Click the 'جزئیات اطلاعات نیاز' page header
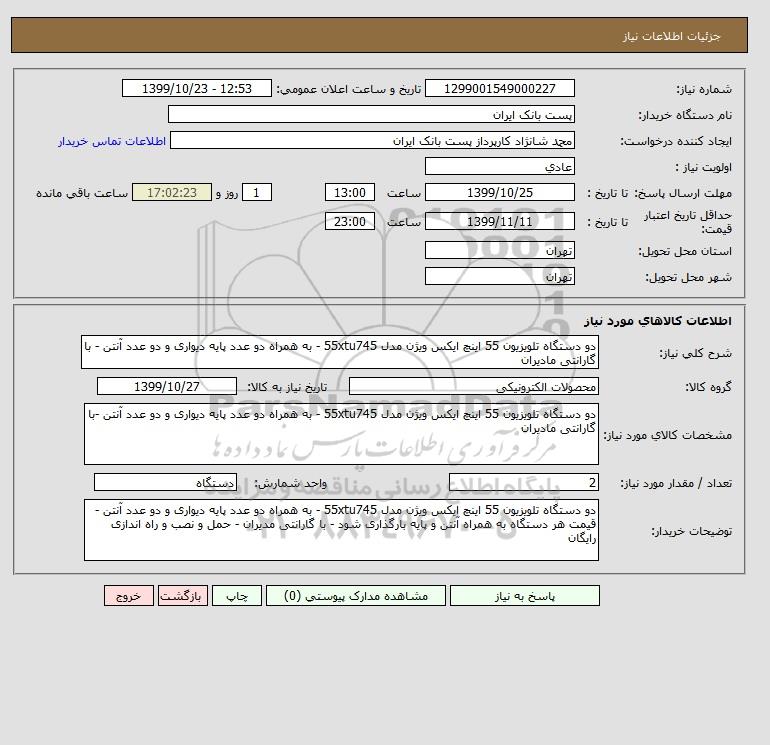This screenshot has height=745, width=770. pos(671,36)
